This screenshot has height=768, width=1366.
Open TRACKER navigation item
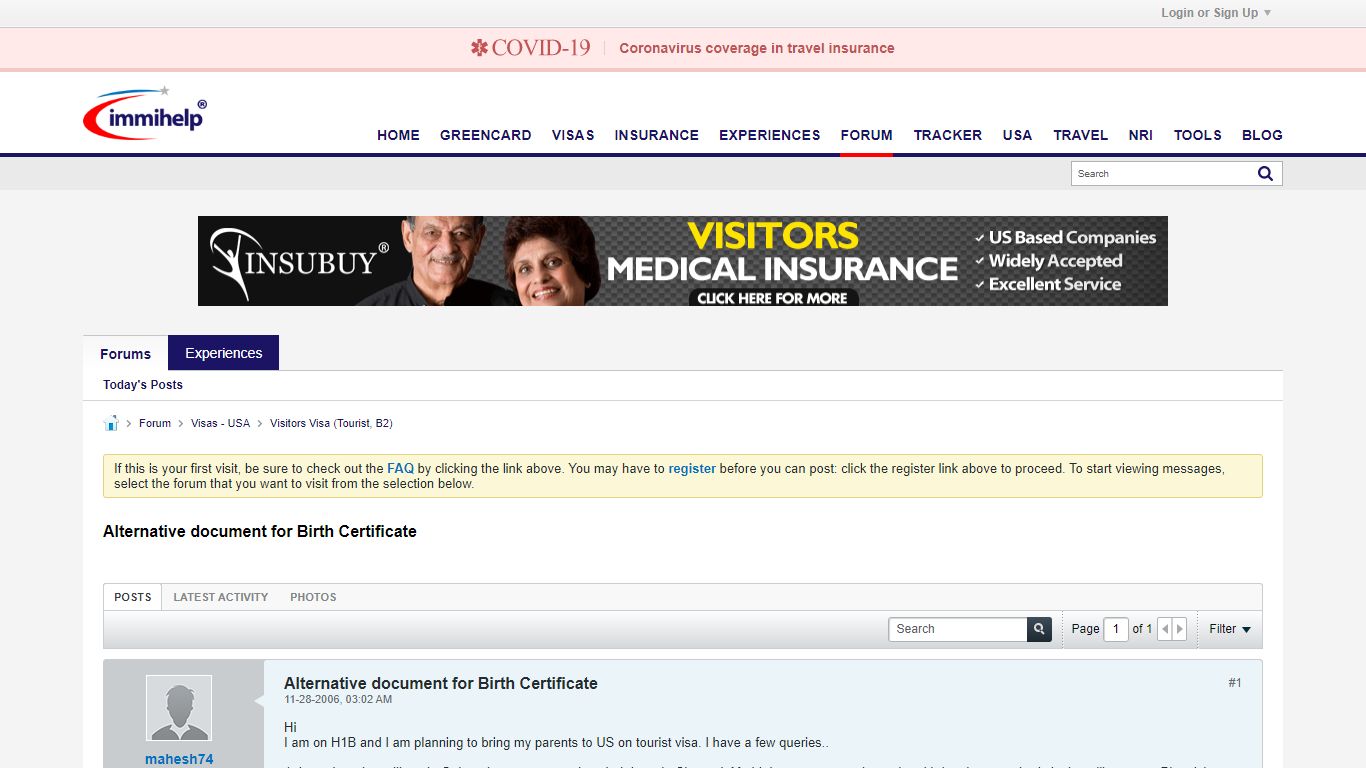click(948, 135)
